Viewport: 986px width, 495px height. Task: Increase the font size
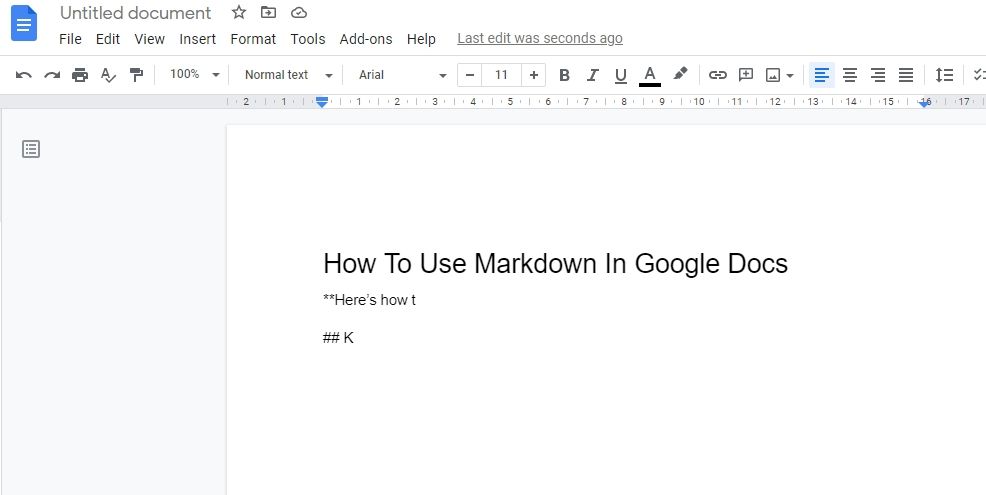point(534,75)
